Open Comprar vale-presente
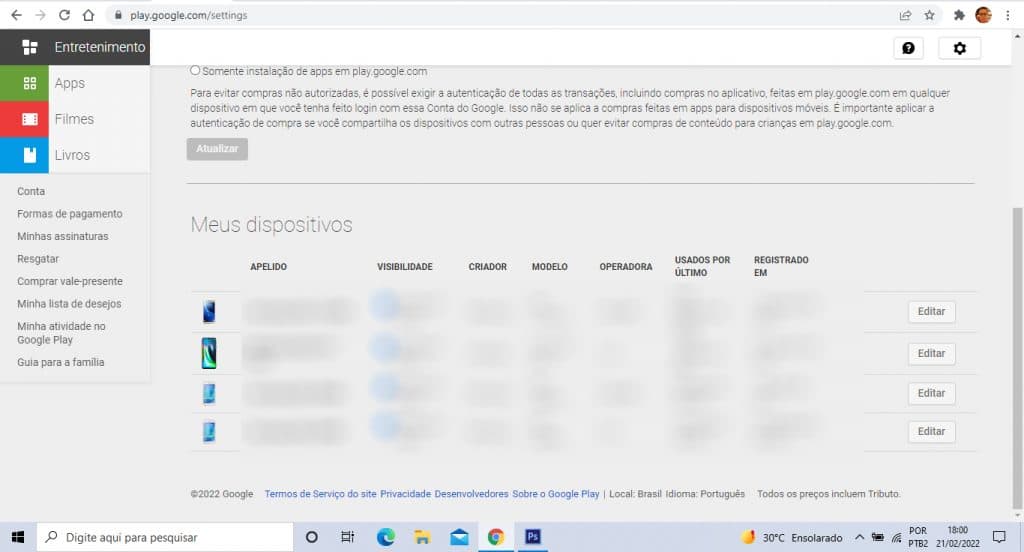 click(70, 282)
